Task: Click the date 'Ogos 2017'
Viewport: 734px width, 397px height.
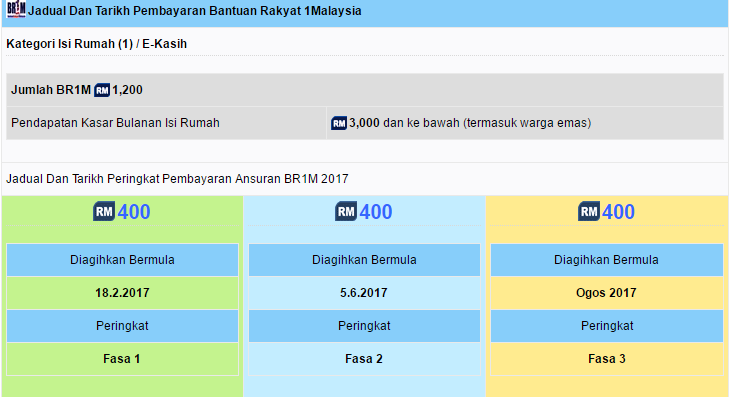Action: click(607, 293)
